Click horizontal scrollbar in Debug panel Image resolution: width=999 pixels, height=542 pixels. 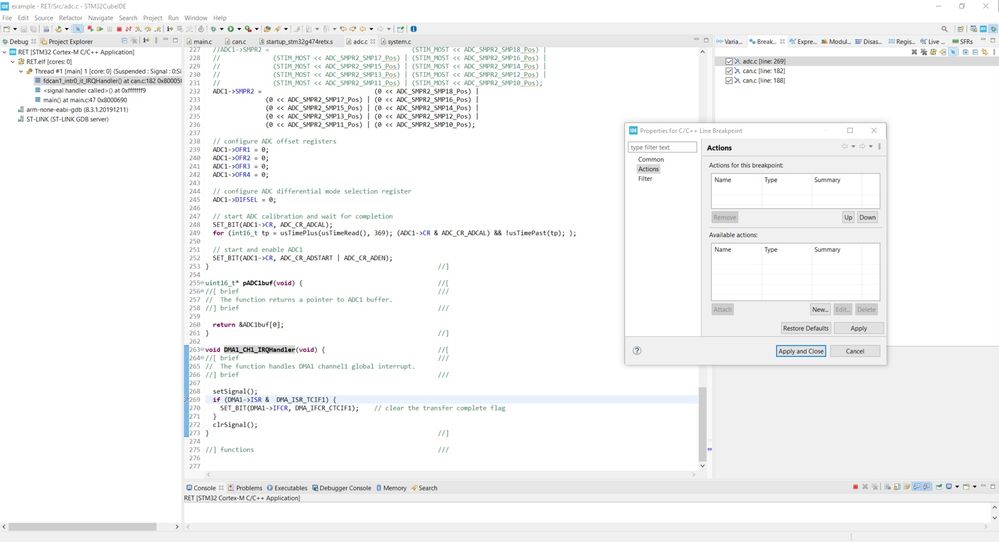click(x=82, y=527)
